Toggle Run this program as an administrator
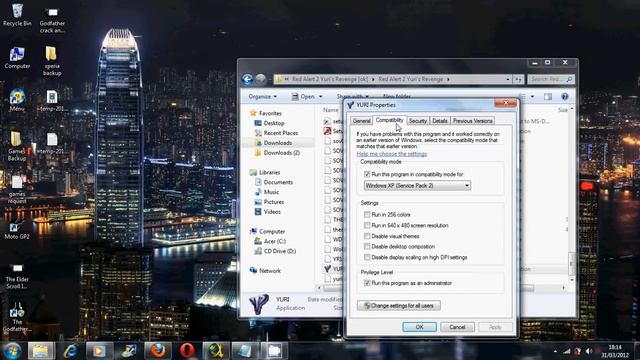Screen dimensions: 640x360 (367, 283)
